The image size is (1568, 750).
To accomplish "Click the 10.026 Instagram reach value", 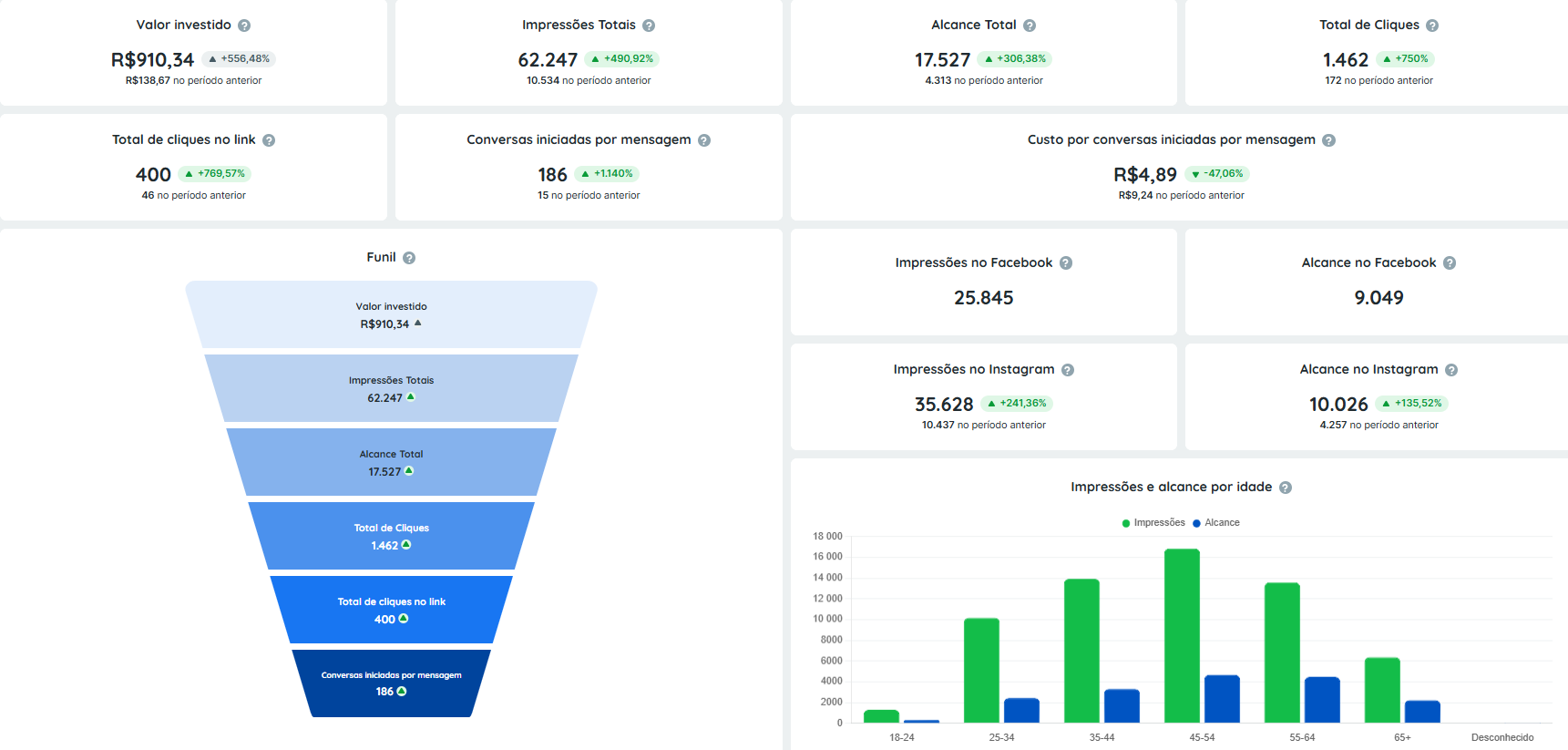I will (1338, 404).
